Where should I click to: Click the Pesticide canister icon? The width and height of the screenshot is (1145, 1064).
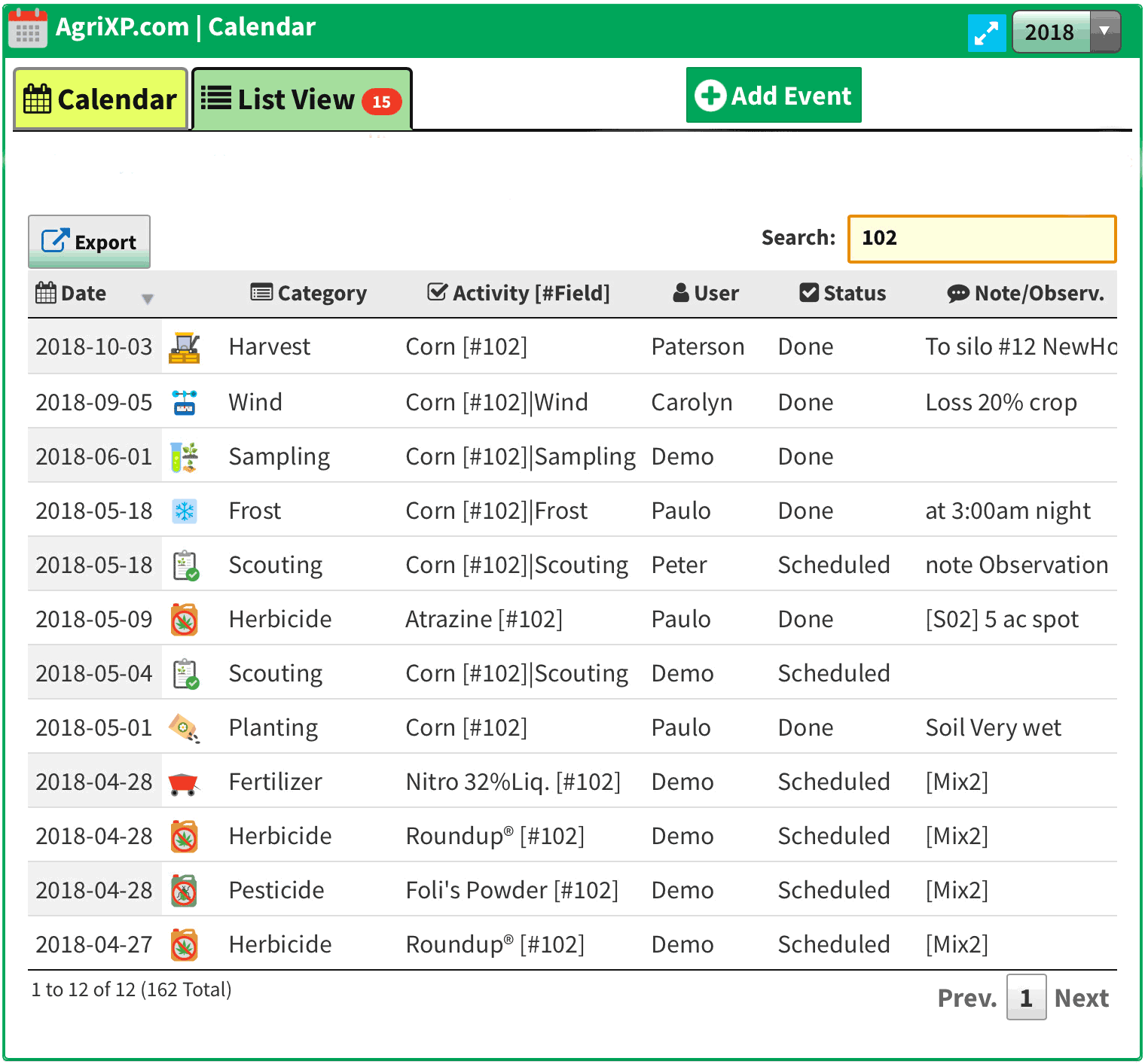[x=185, y=891]
